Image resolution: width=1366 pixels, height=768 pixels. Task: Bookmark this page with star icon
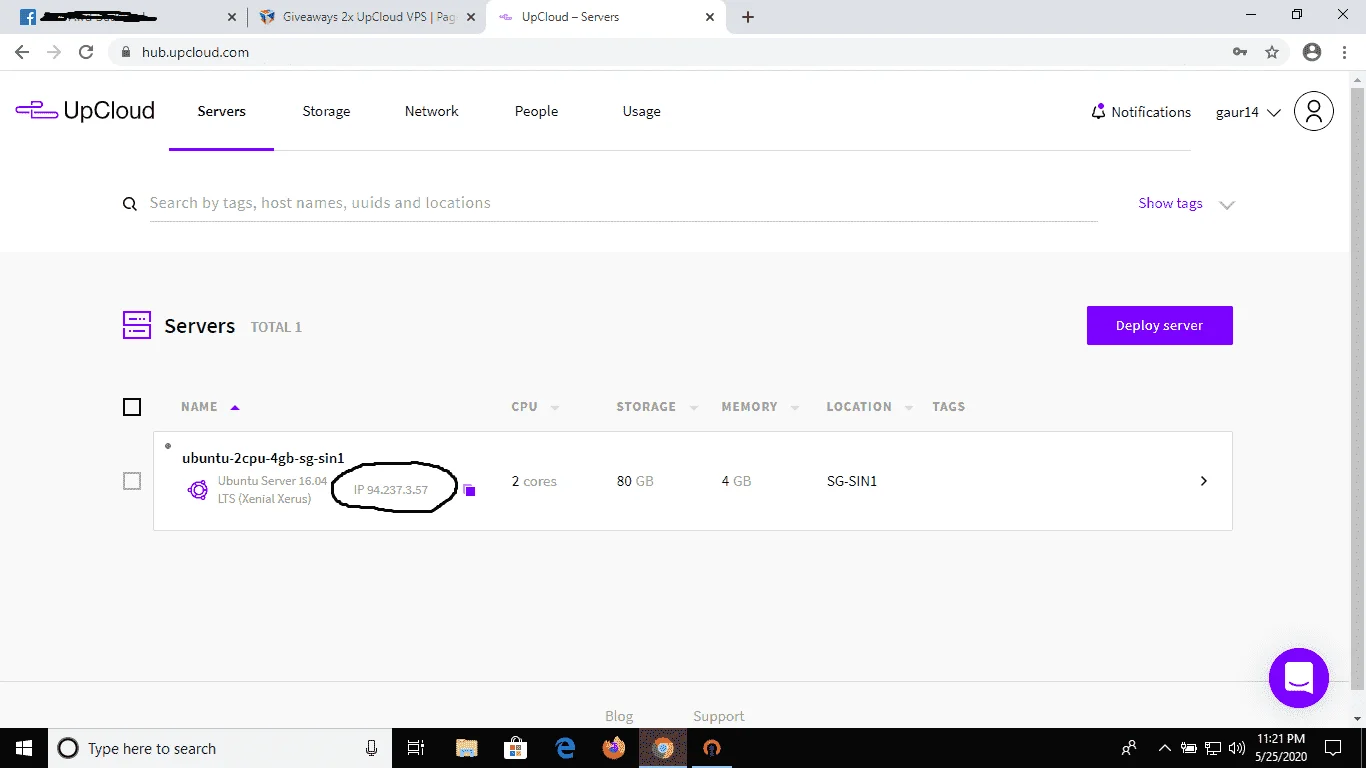(x=1272, y=52)
